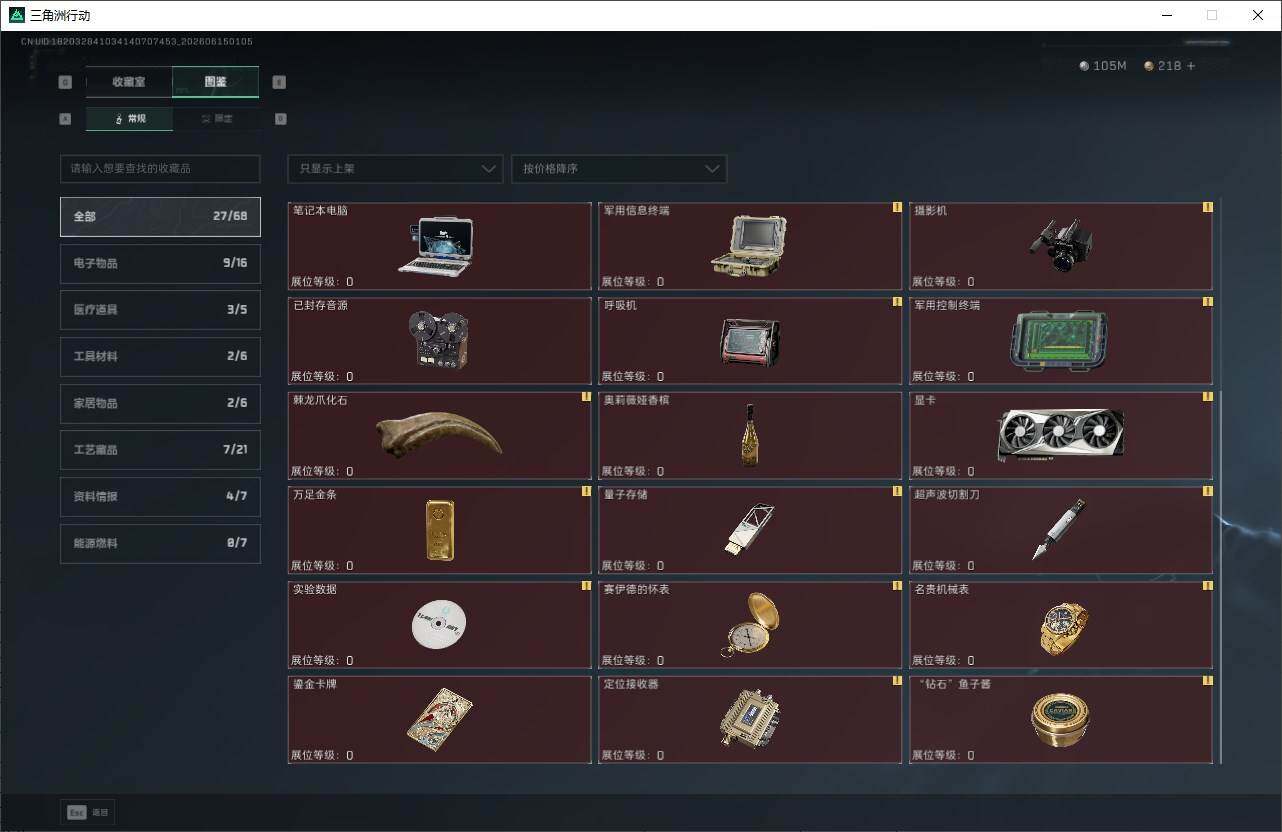This screenshot has width=1282, height=832.
Task: Click the 量子存储 item name label
Action: 626,495
